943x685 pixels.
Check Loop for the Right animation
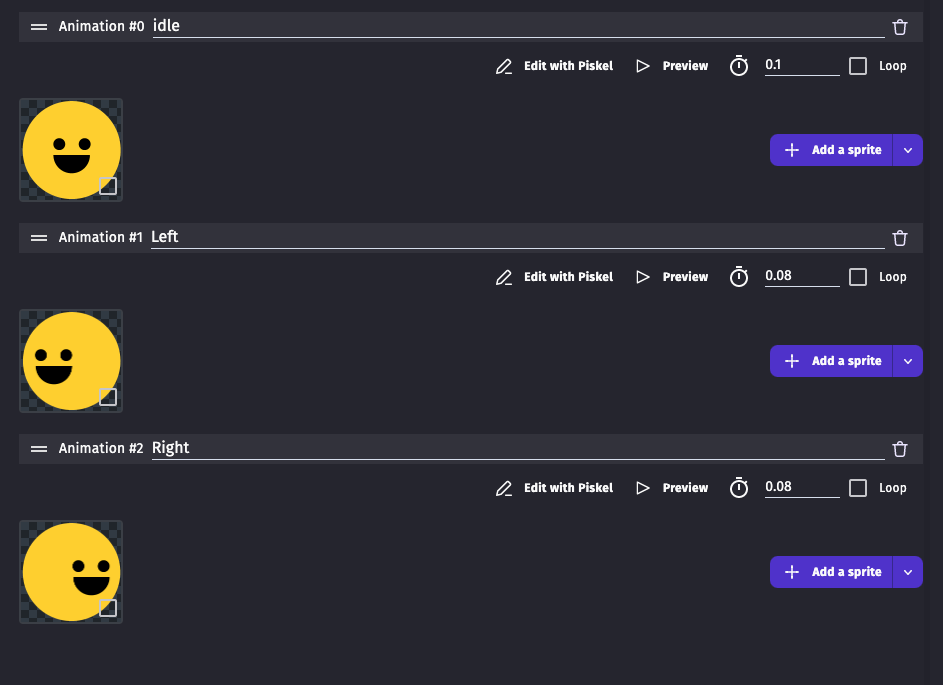[858, 488]
